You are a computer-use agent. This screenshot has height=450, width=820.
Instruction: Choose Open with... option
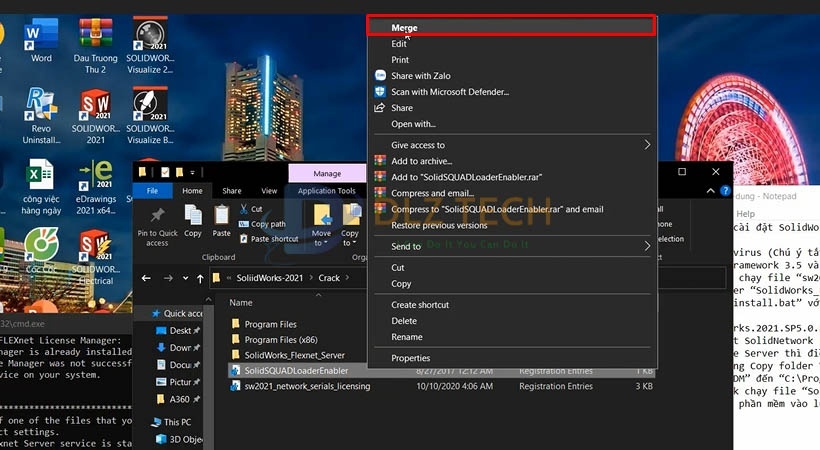[x=511, y=124]
